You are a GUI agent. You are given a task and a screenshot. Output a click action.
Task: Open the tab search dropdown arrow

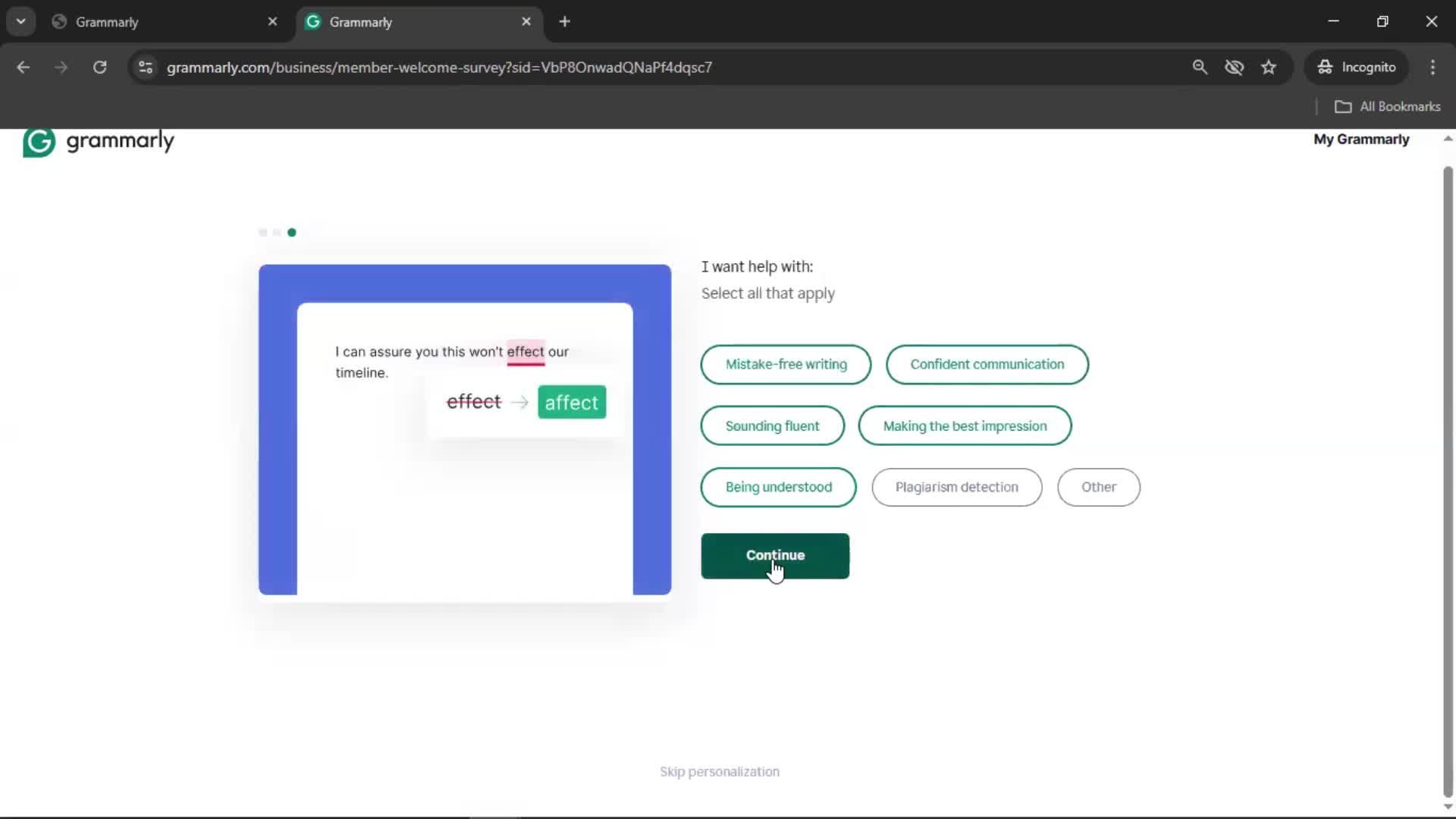pos(21,21)
